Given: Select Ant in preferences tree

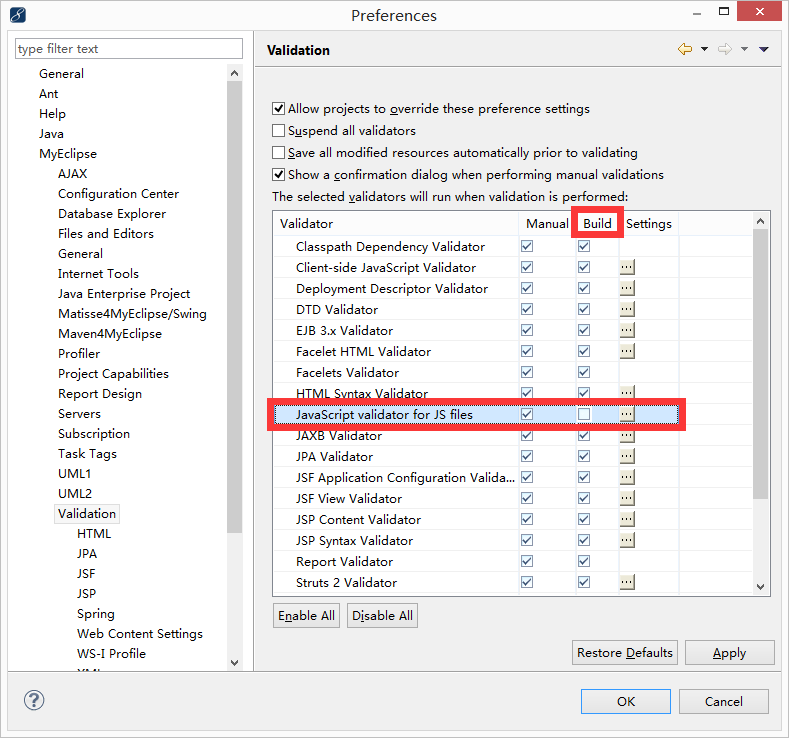Looking at the screenshot, I should pos(48,94).
